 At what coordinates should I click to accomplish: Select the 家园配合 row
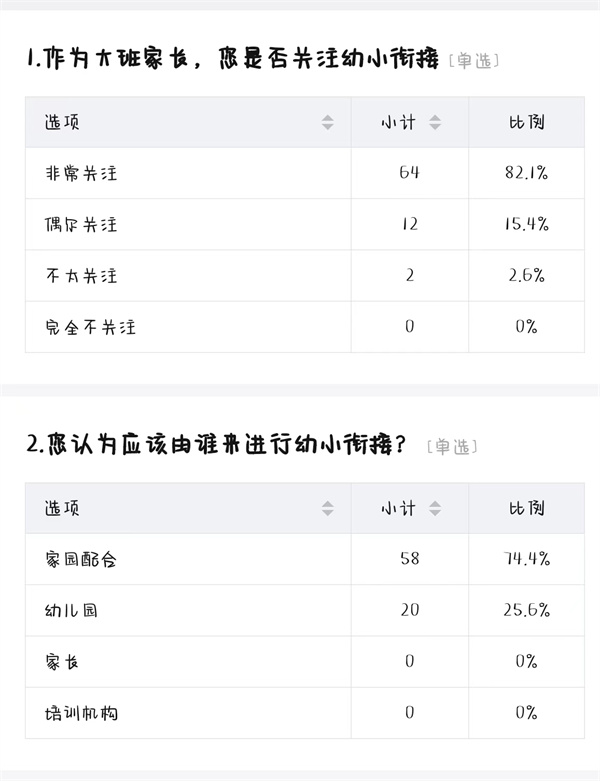coord(305,559)
